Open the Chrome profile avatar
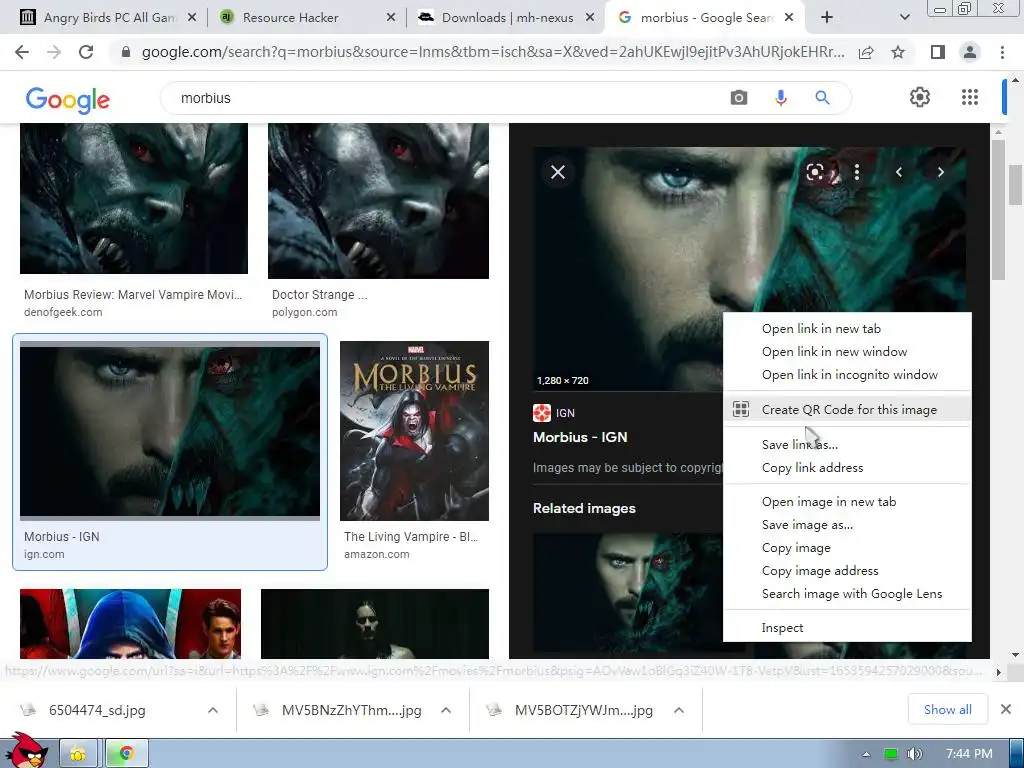The height and width of the screenshot is (768, 1024). (x=970, y=52)
